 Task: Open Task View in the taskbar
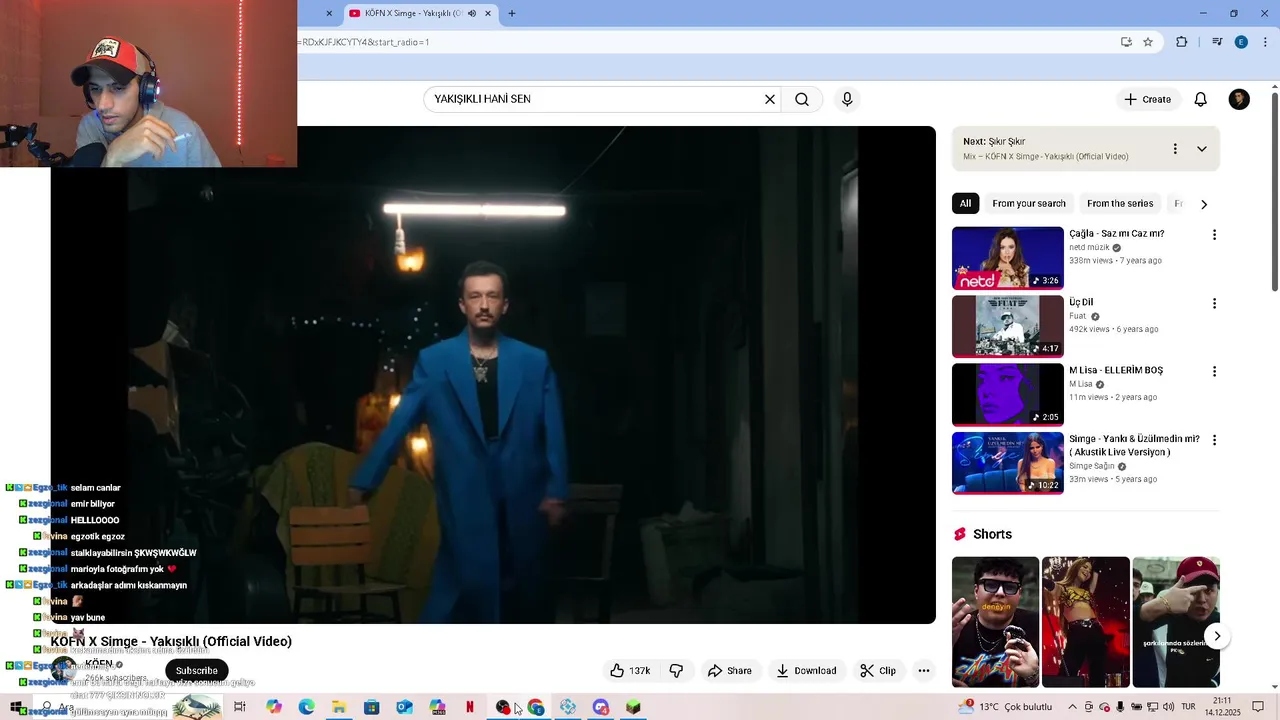tap(240, 707)
